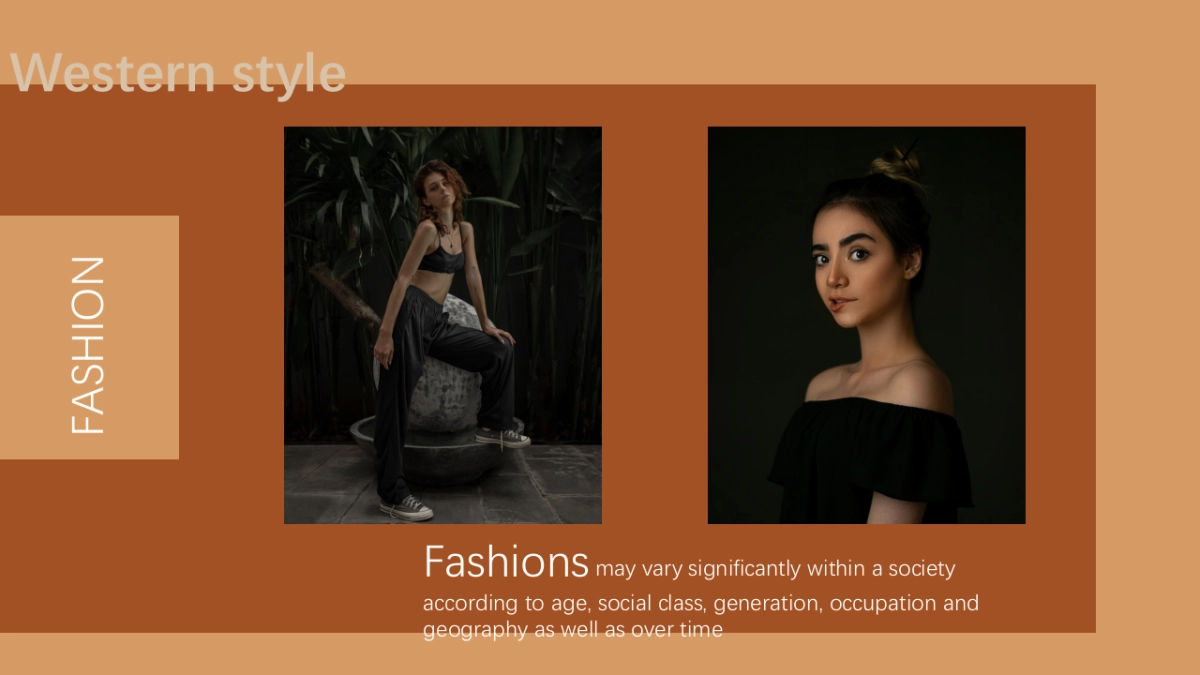Select the left photo of seated woman
The width and height of the screenshot is (1200, 675).
[x=443, y=325]
